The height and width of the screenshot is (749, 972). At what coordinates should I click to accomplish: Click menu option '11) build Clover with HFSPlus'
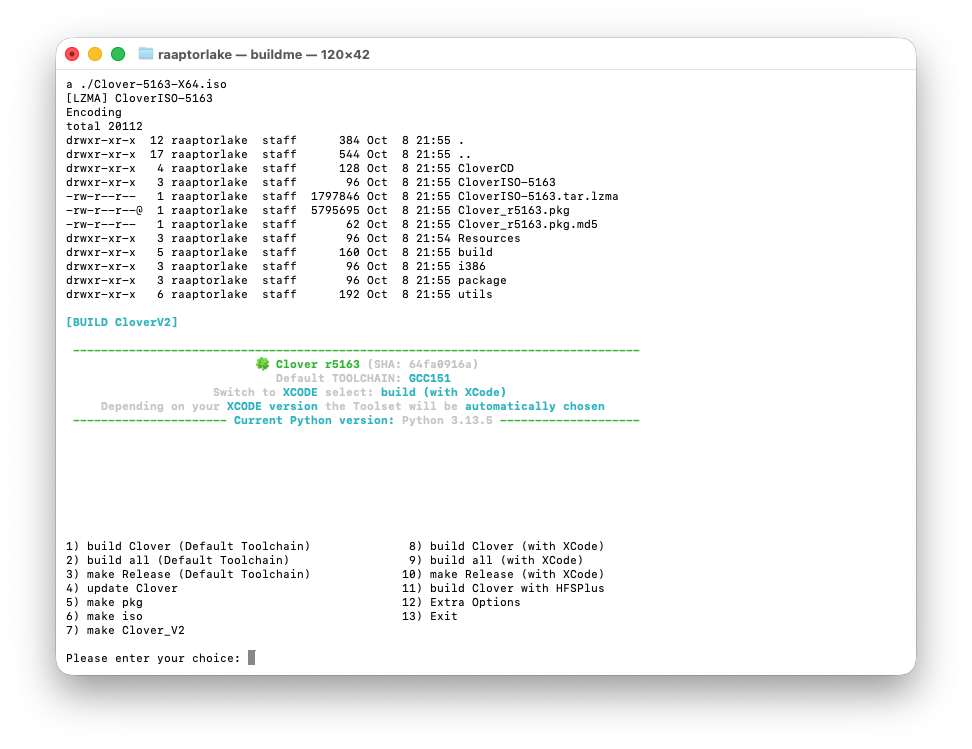click(503, 588)
